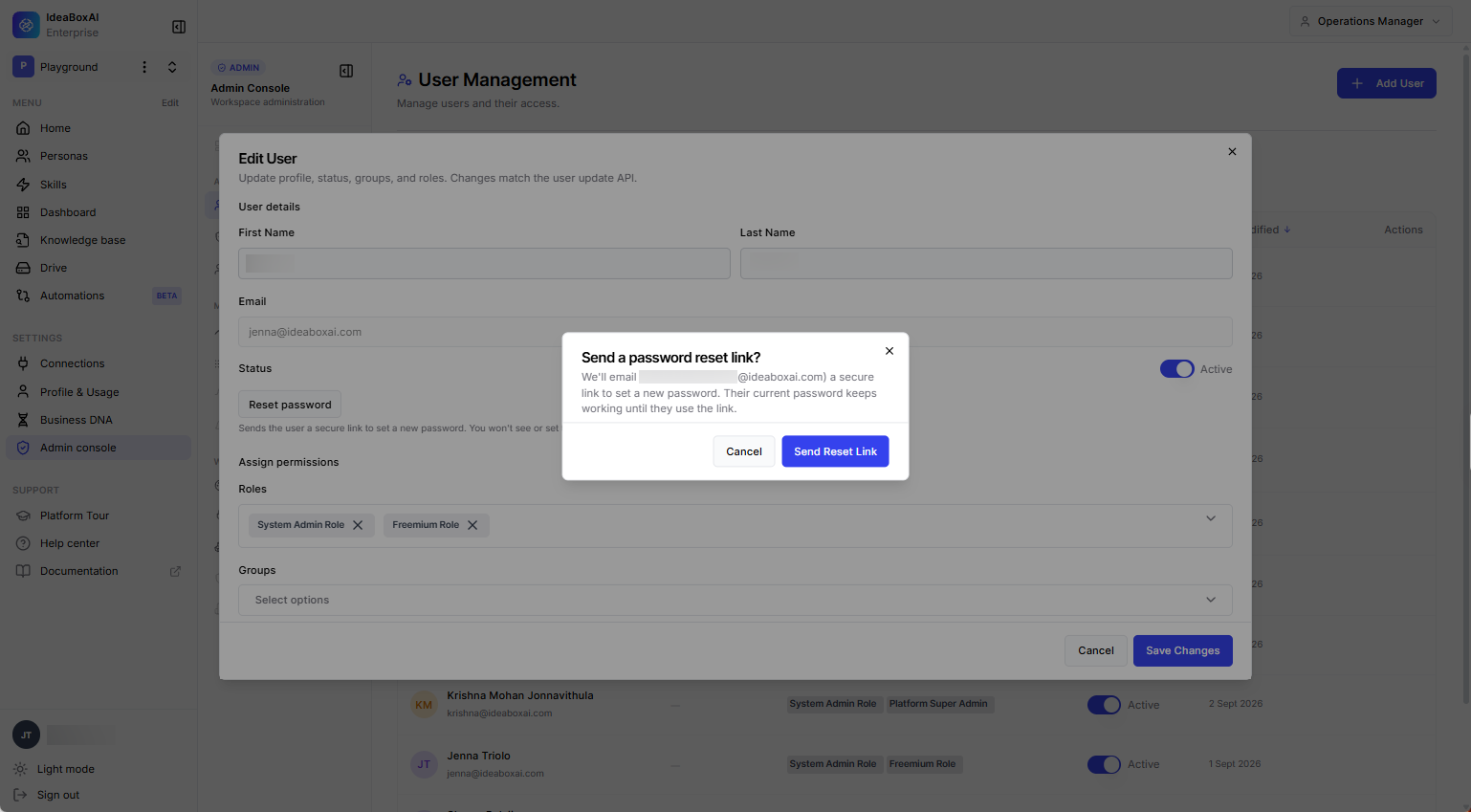Screen dimensions: 1471x812
Task: Close the password reset dialog
Action: click(x=889, y=351)
